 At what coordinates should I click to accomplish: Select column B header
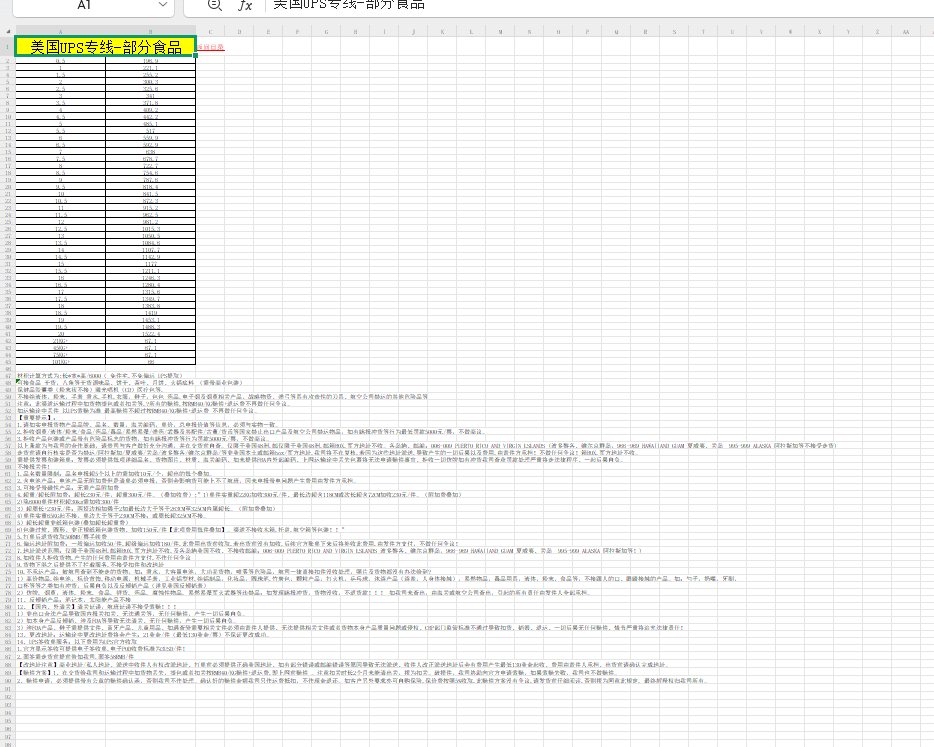151,32
